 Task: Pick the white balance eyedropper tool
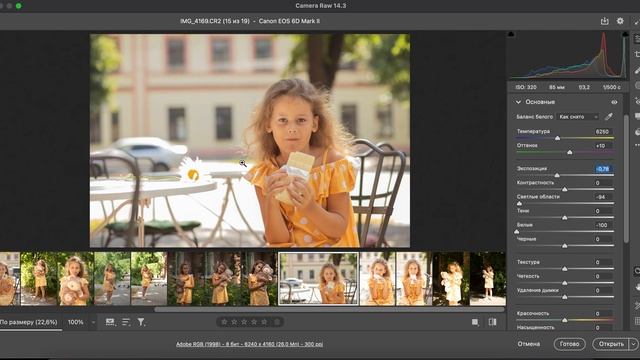(x=609, y=117)
